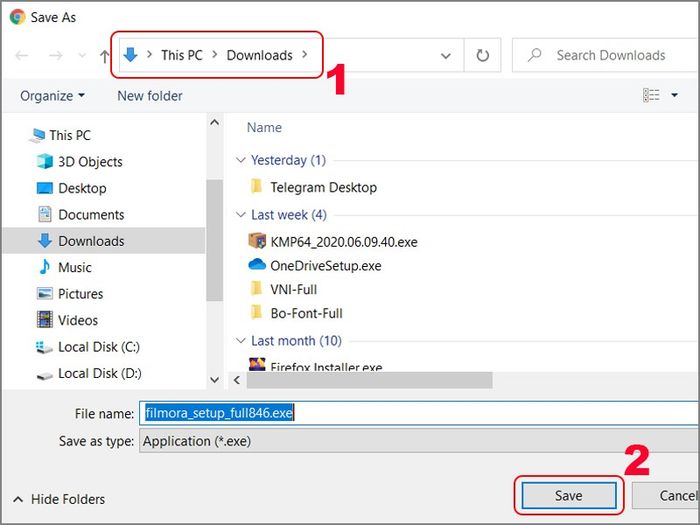Collapse the Last week (4) group
The width and height of the screenshot is (700, 525).
coord(241,215)
